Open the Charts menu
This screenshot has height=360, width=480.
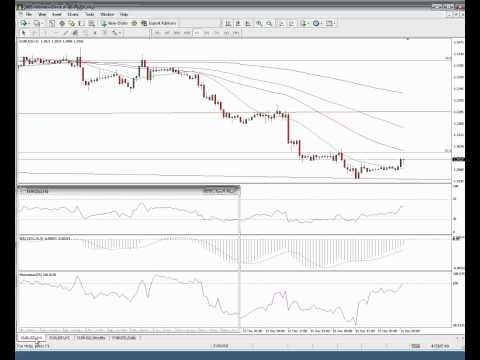(x=73, y=14)
